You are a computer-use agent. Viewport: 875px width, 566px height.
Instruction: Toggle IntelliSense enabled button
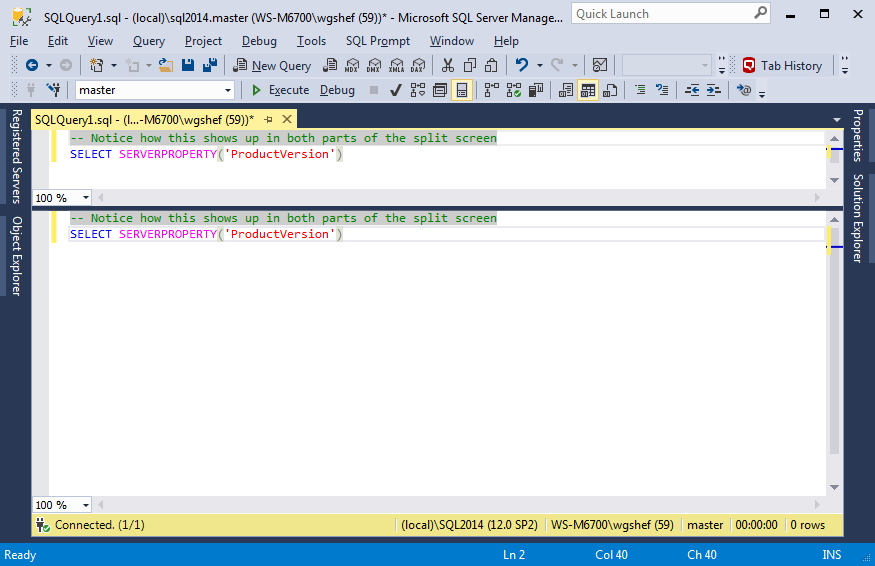[x=462, y=90]
